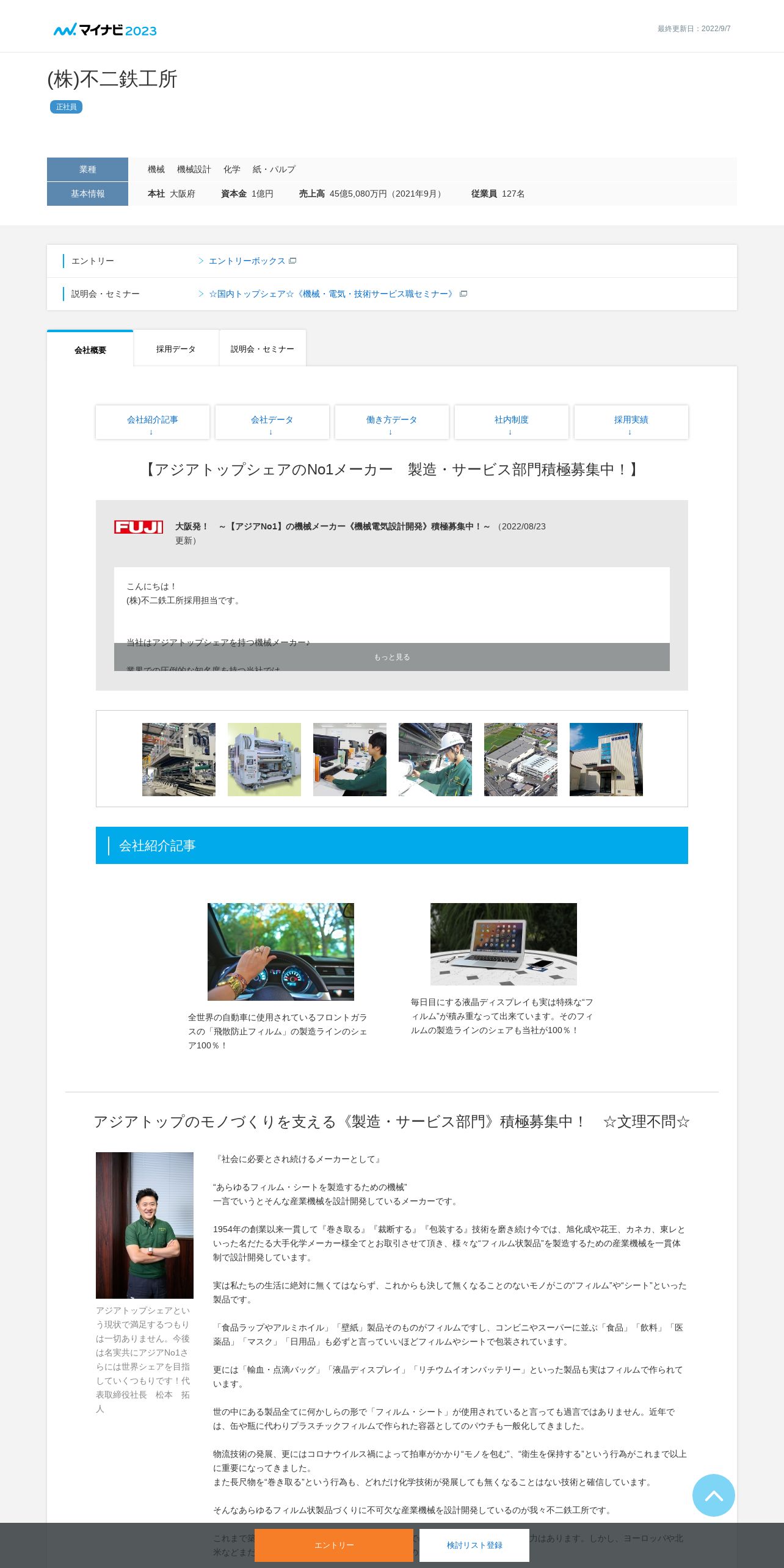The width and height of the screenshot is (784, 1568).
Task: Click the president portrait photo
Action: [x=145, y=1225]
